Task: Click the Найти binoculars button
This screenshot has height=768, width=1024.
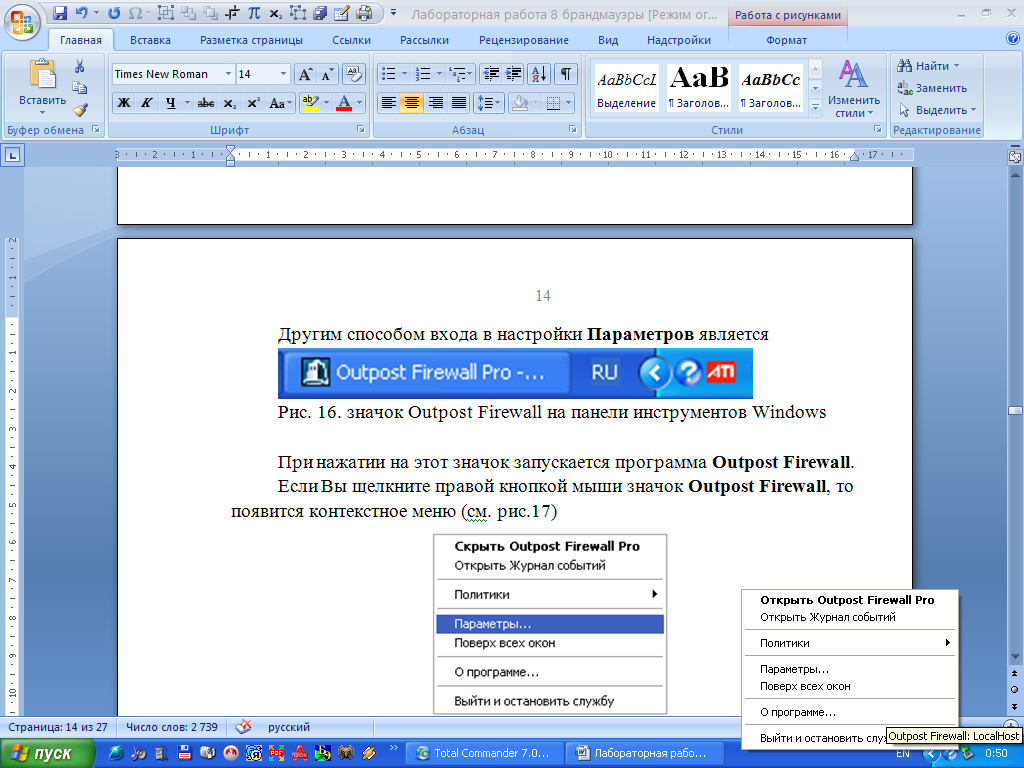Action: click(927, 66)
